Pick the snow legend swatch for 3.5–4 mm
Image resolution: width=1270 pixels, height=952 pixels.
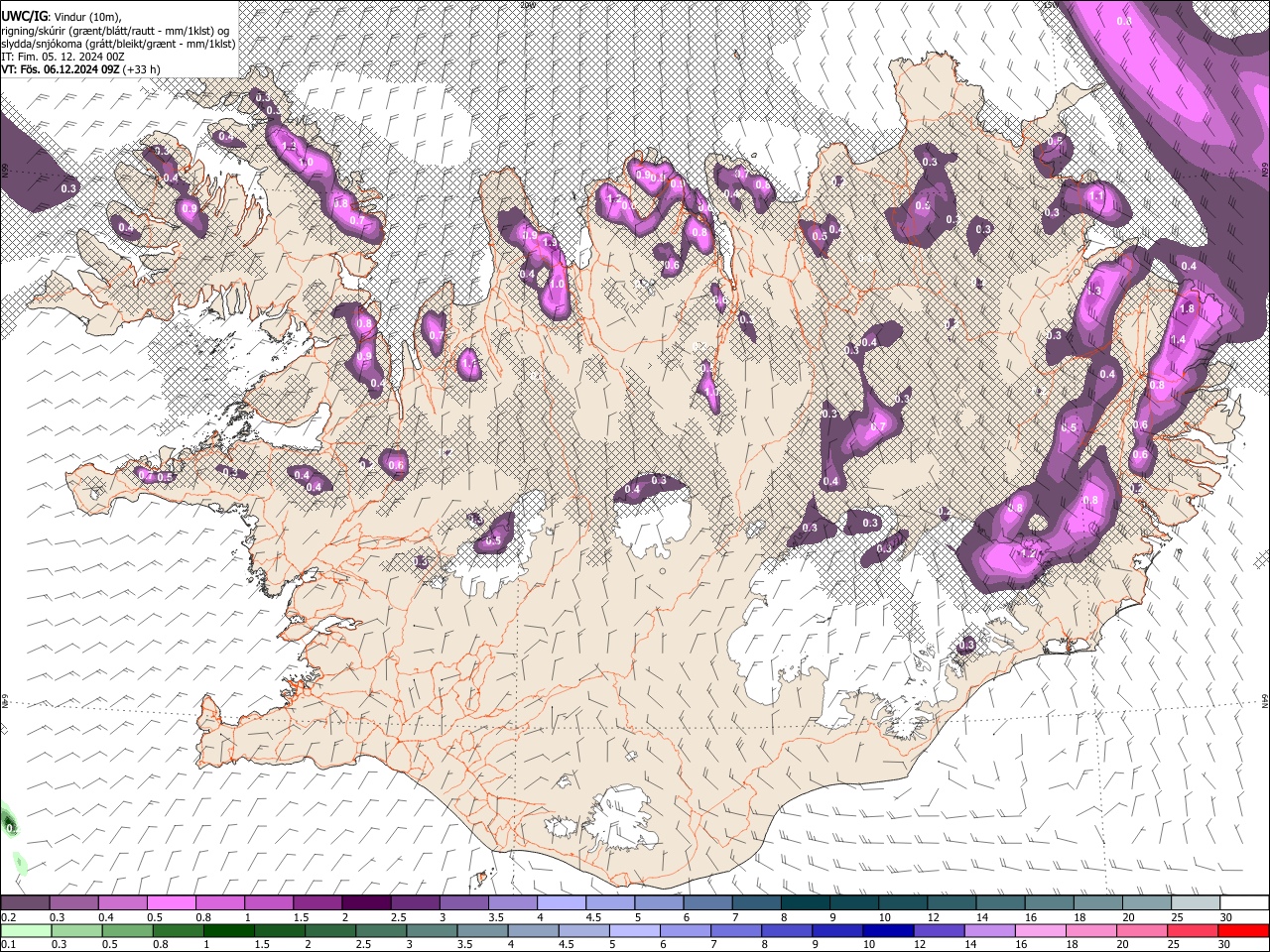[x=512, y=903]
